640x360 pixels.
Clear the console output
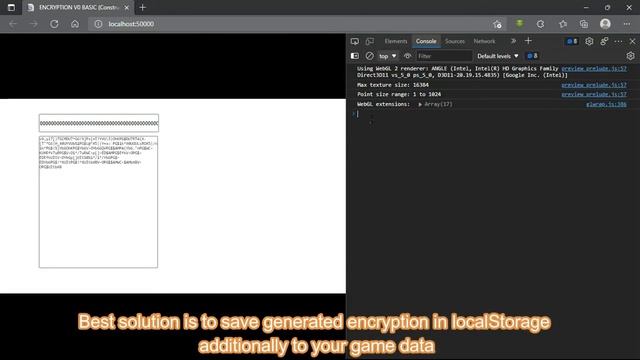[x=369, y=56]
